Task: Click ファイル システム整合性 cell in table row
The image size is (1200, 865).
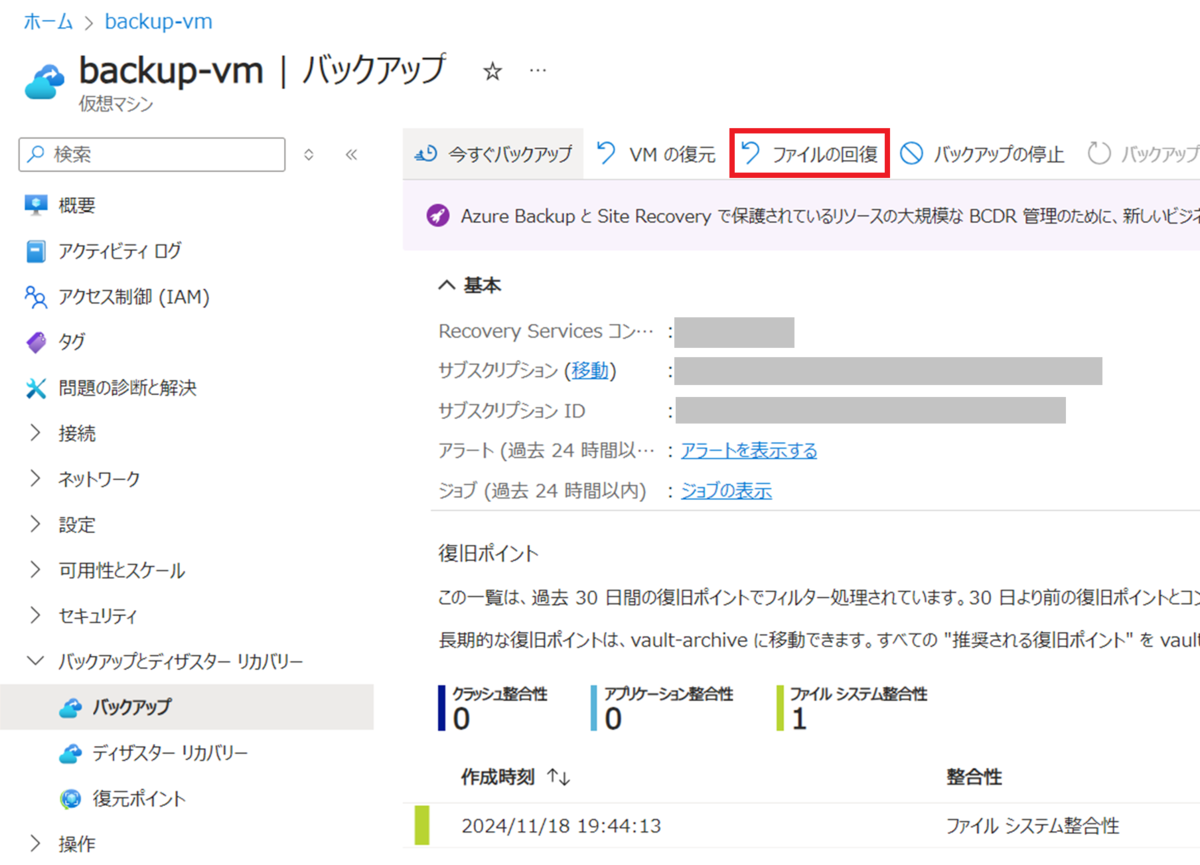Action: (1033, 826)
